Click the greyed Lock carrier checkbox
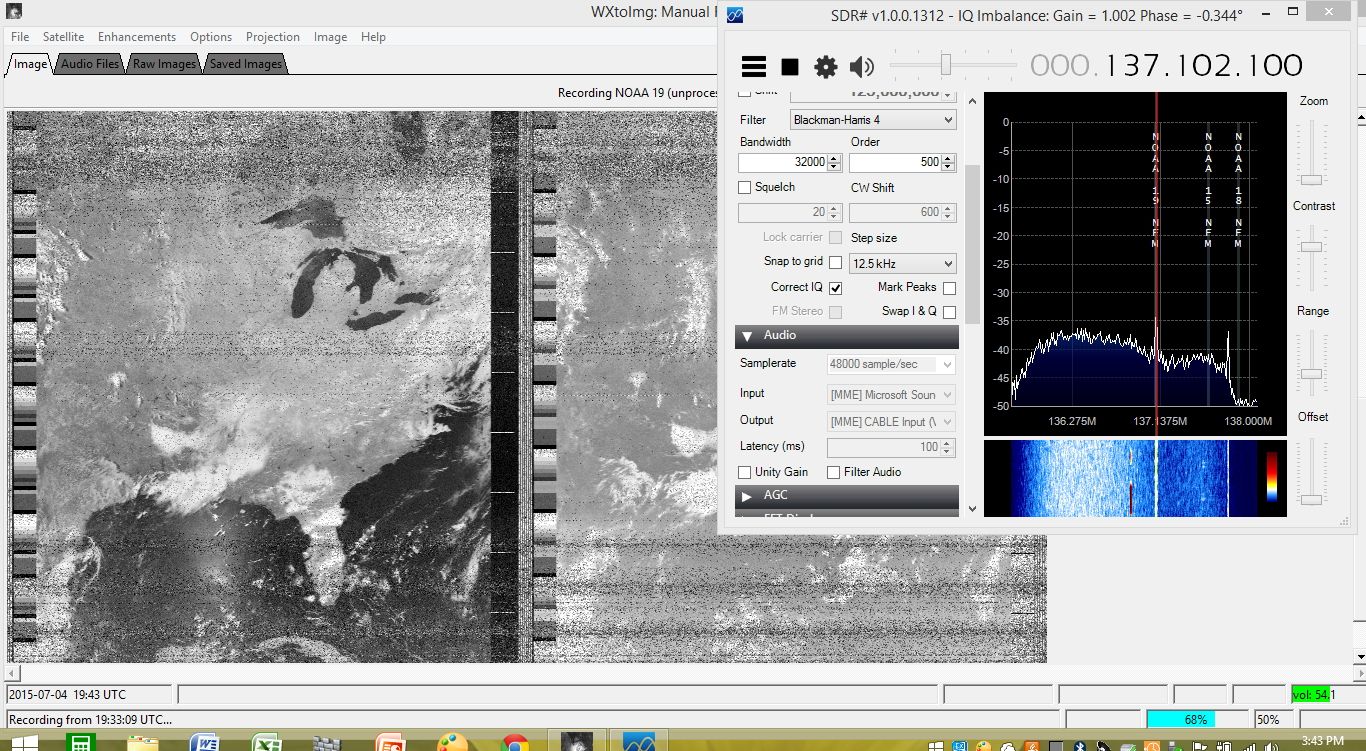This screenshot has width=1366, height=751. tap(835, 237)
